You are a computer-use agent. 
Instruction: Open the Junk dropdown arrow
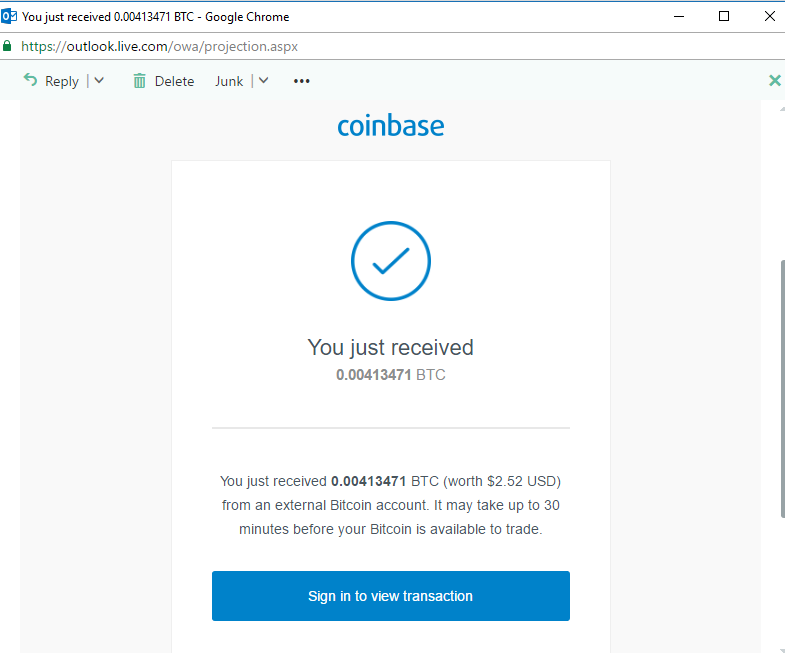264,81
